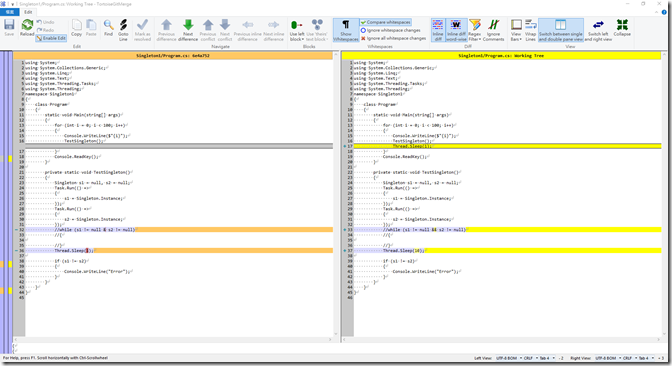Image resolution: width=672 pixels, height=366 pixels.
Task: Click the Paste icon
Action: tap(91, 28)
